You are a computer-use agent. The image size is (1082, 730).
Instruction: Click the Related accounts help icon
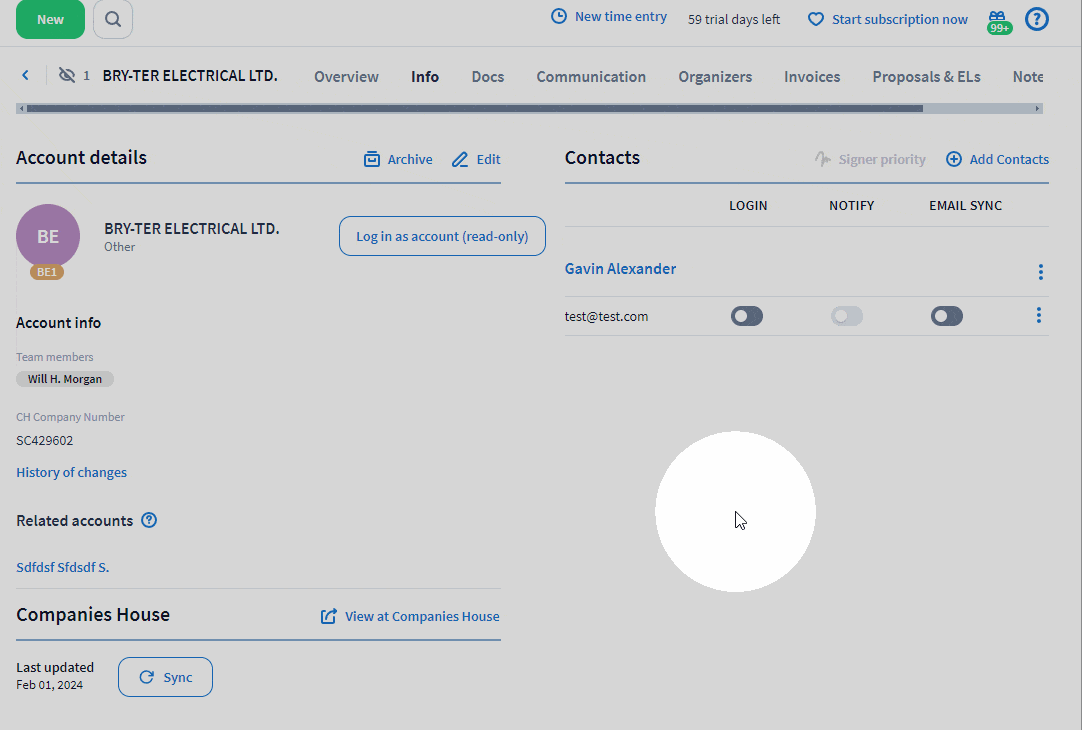(149, 520)
